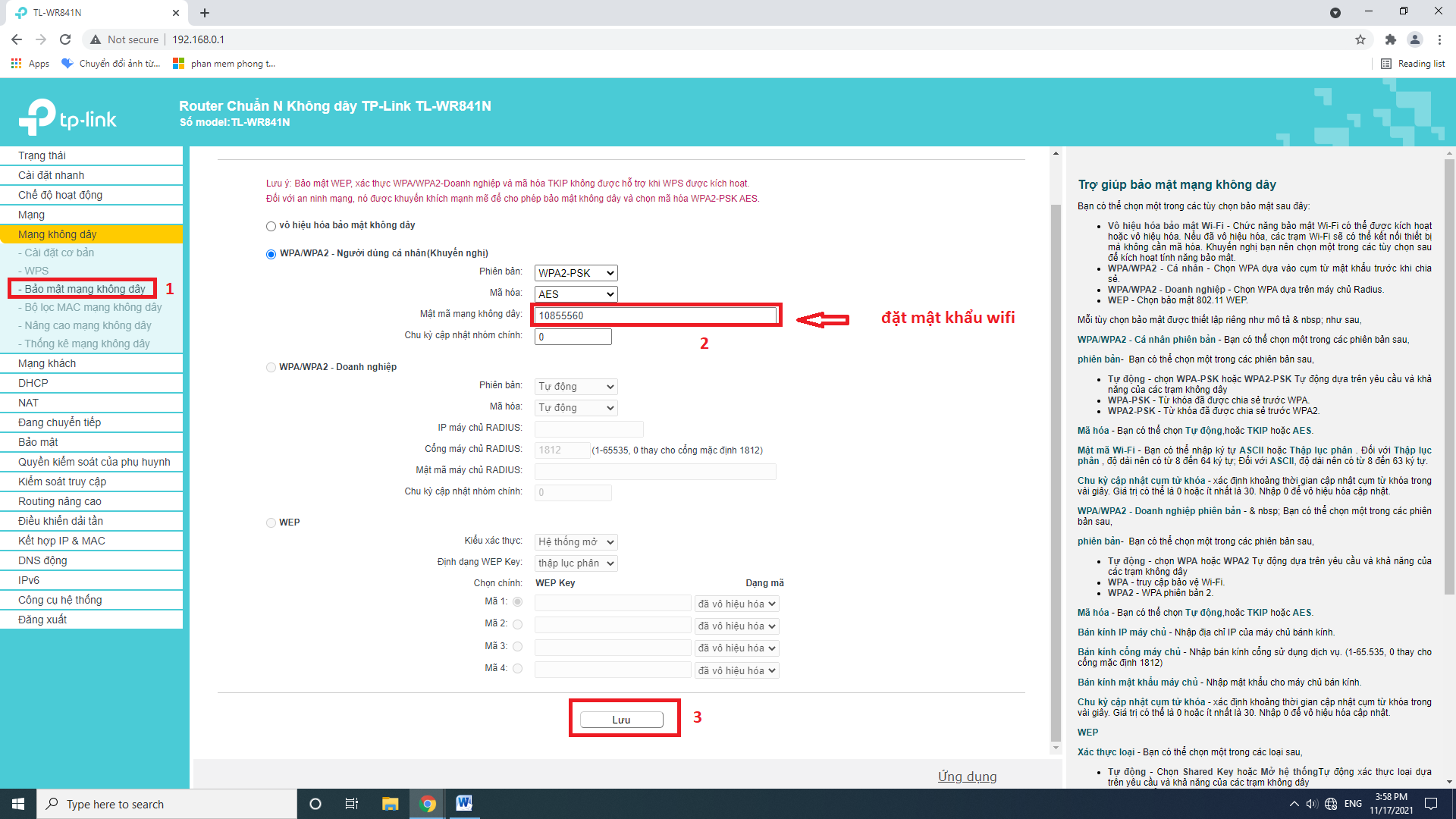Screen dimensions: 1456x819
Task: Open Chrome extensions puzzle icon
Action: tap(1390, 39)
